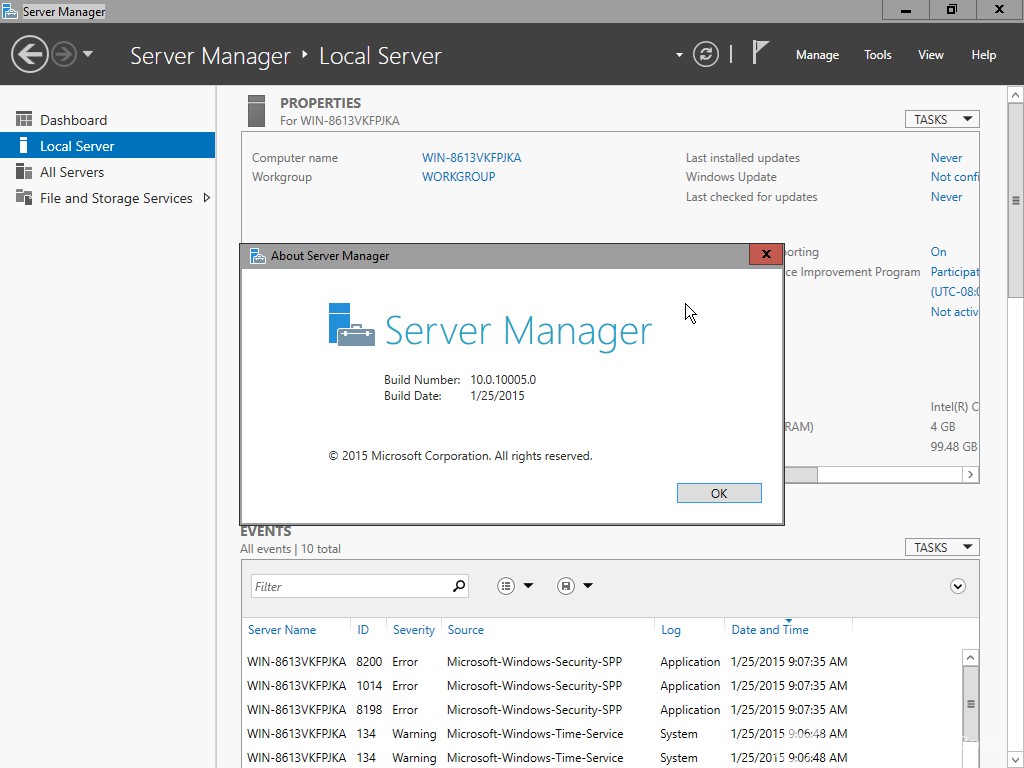Click the WORKGROUP link
Screen dimensions: 1024x768
[x=458, y=176]
